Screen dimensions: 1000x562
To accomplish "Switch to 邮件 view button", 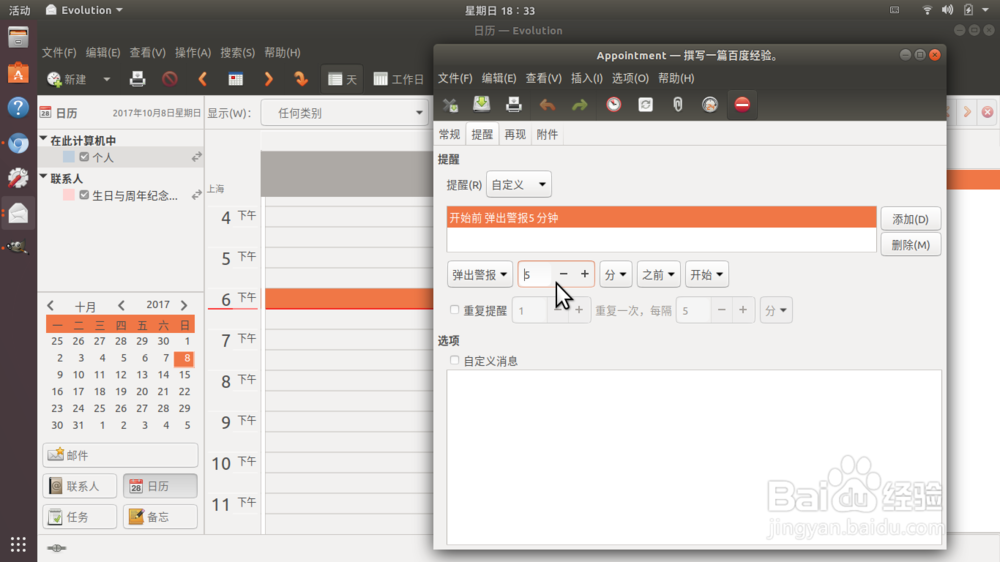I will pyautogui.click(x=121, y=455).
